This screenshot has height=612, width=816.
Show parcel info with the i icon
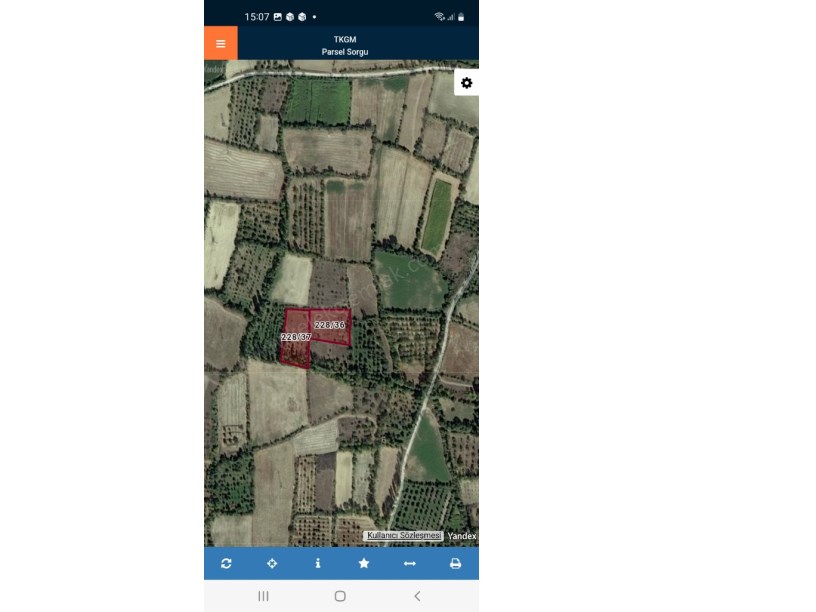[318, 563]
